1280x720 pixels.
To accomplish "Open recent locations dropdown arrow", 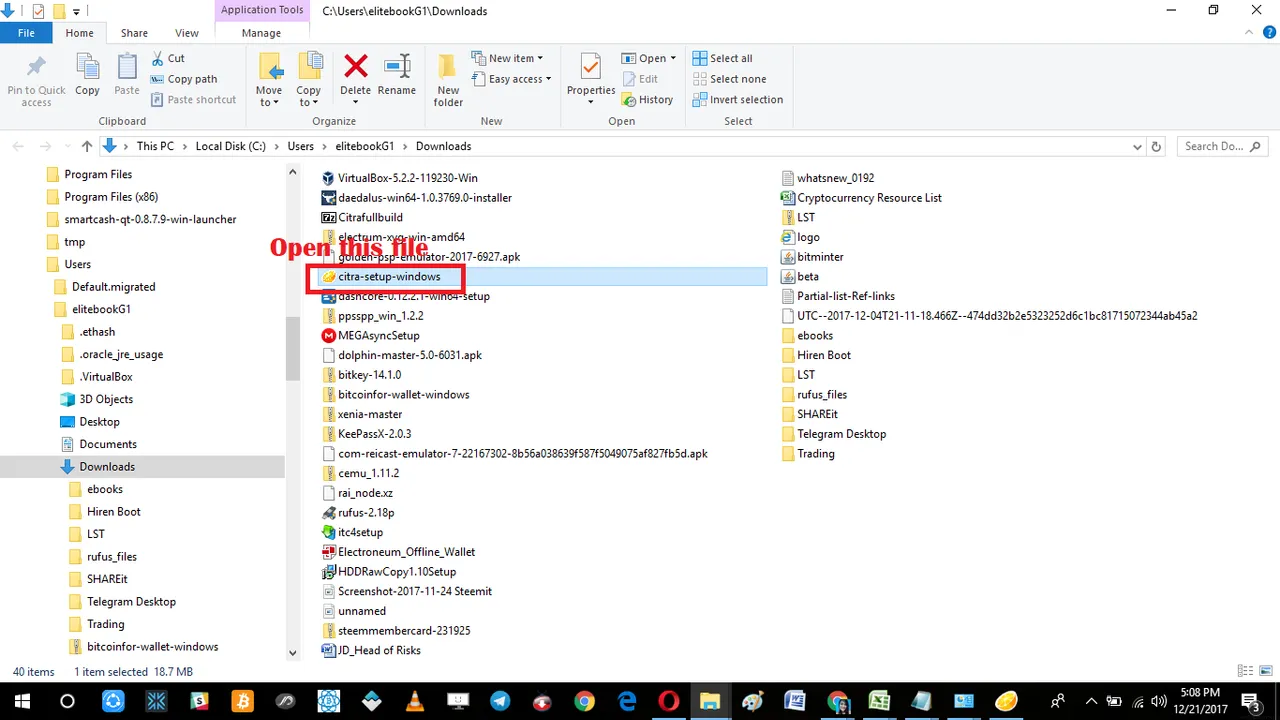I will (66, 146).
